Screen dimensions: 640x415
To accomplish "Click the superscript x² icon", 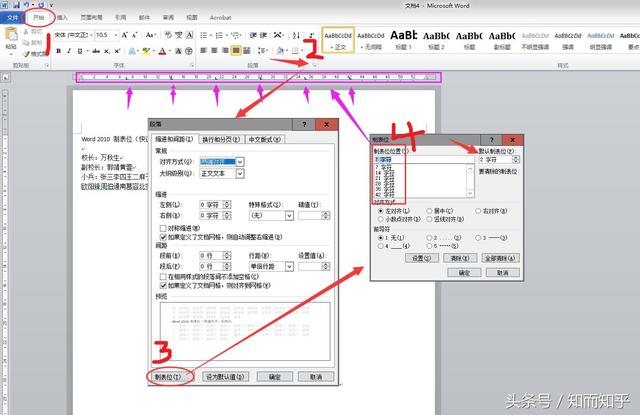I will [117, 51].
